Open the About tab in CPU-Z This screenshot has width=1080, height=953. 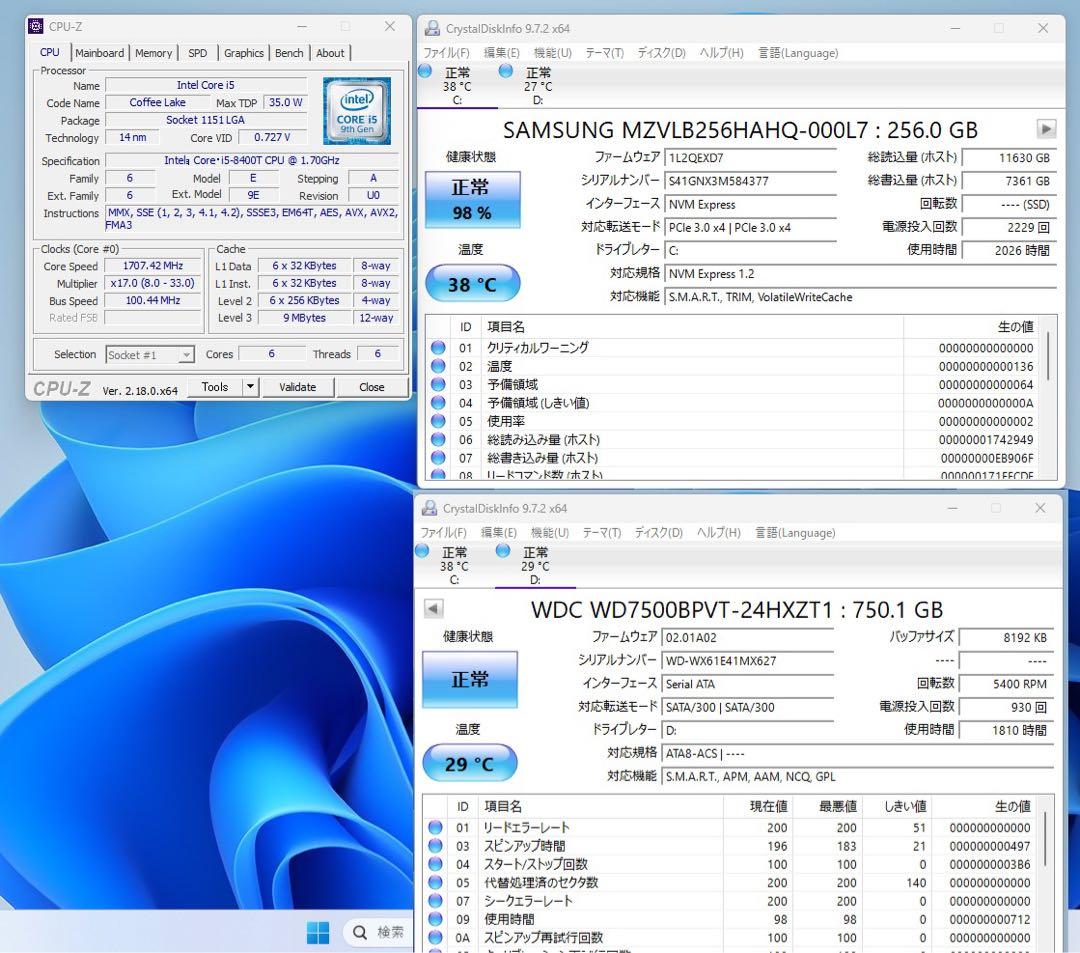331,53
